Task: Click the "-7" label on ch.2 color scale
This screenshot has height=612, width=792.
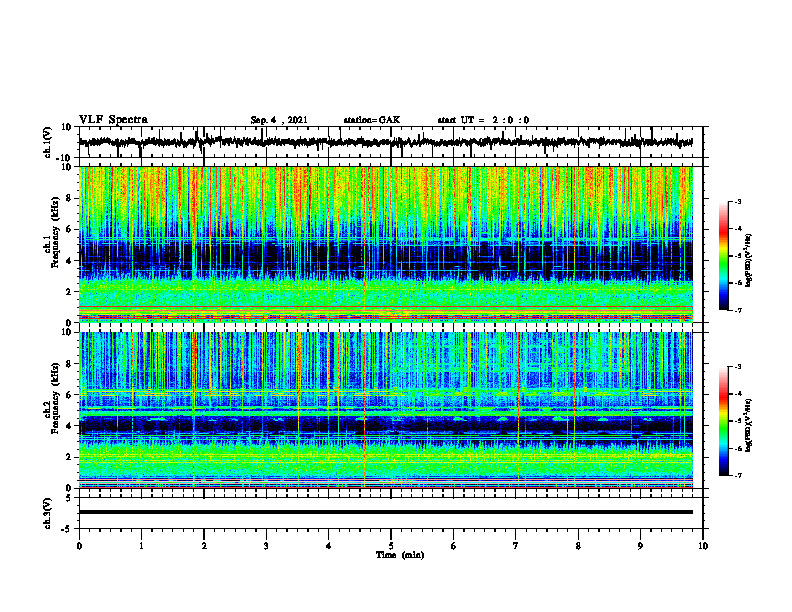Action: coord(738,476)
